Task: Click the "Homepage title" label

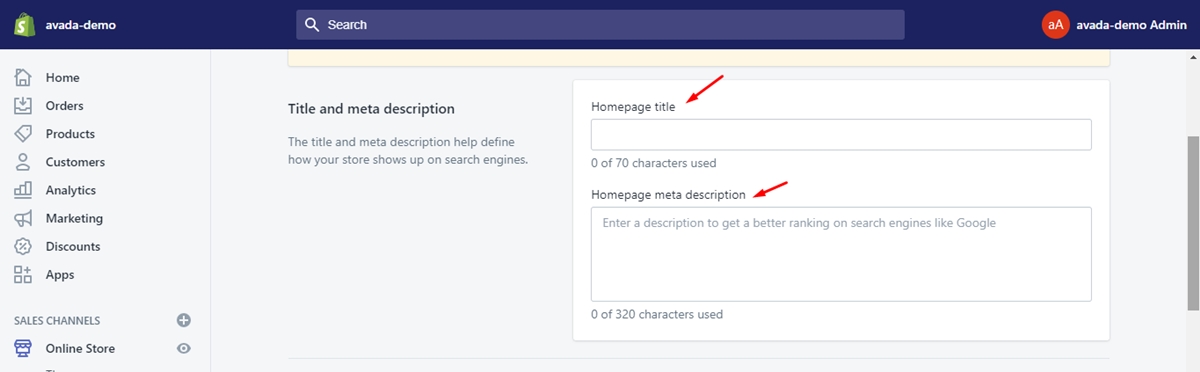Action: (x=633, y=106)
